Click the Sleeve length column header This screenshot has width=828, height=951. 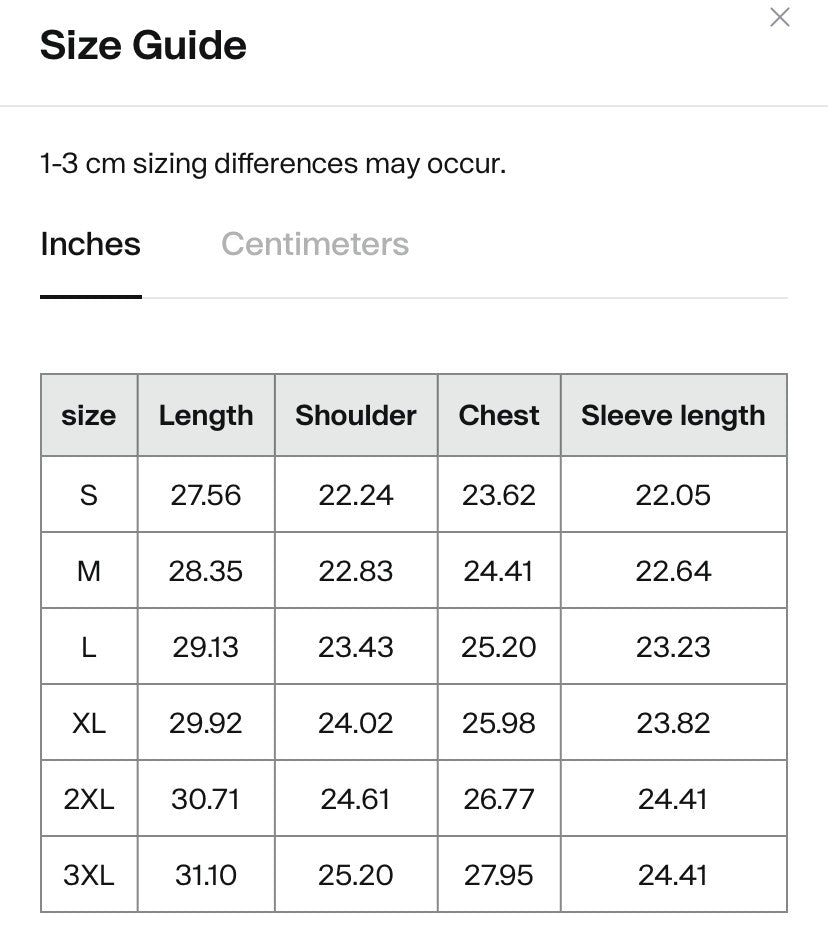pos(673,416)
